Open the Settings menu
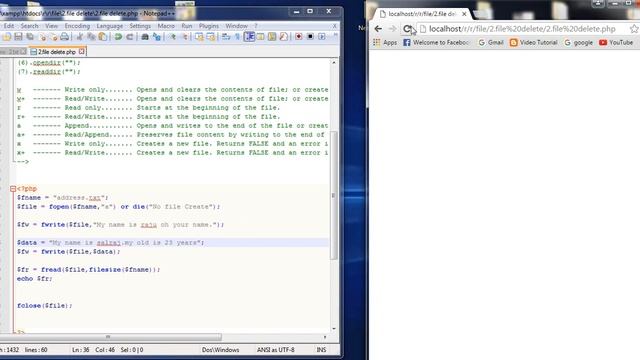 [x=140, y=26]
